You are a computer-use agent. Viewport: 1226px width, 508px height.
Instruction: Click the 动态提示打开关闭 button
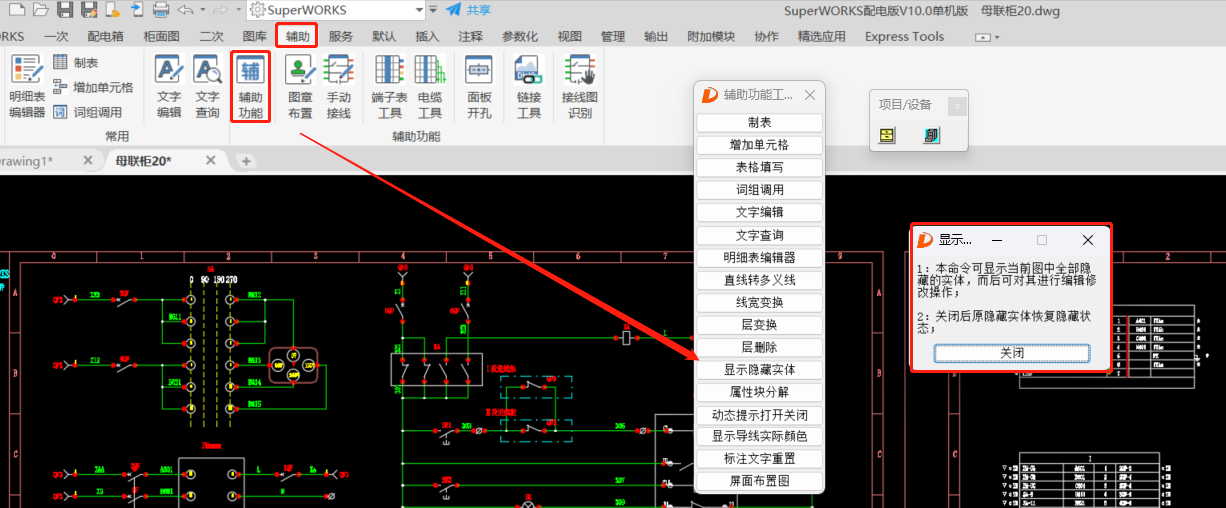759,414
